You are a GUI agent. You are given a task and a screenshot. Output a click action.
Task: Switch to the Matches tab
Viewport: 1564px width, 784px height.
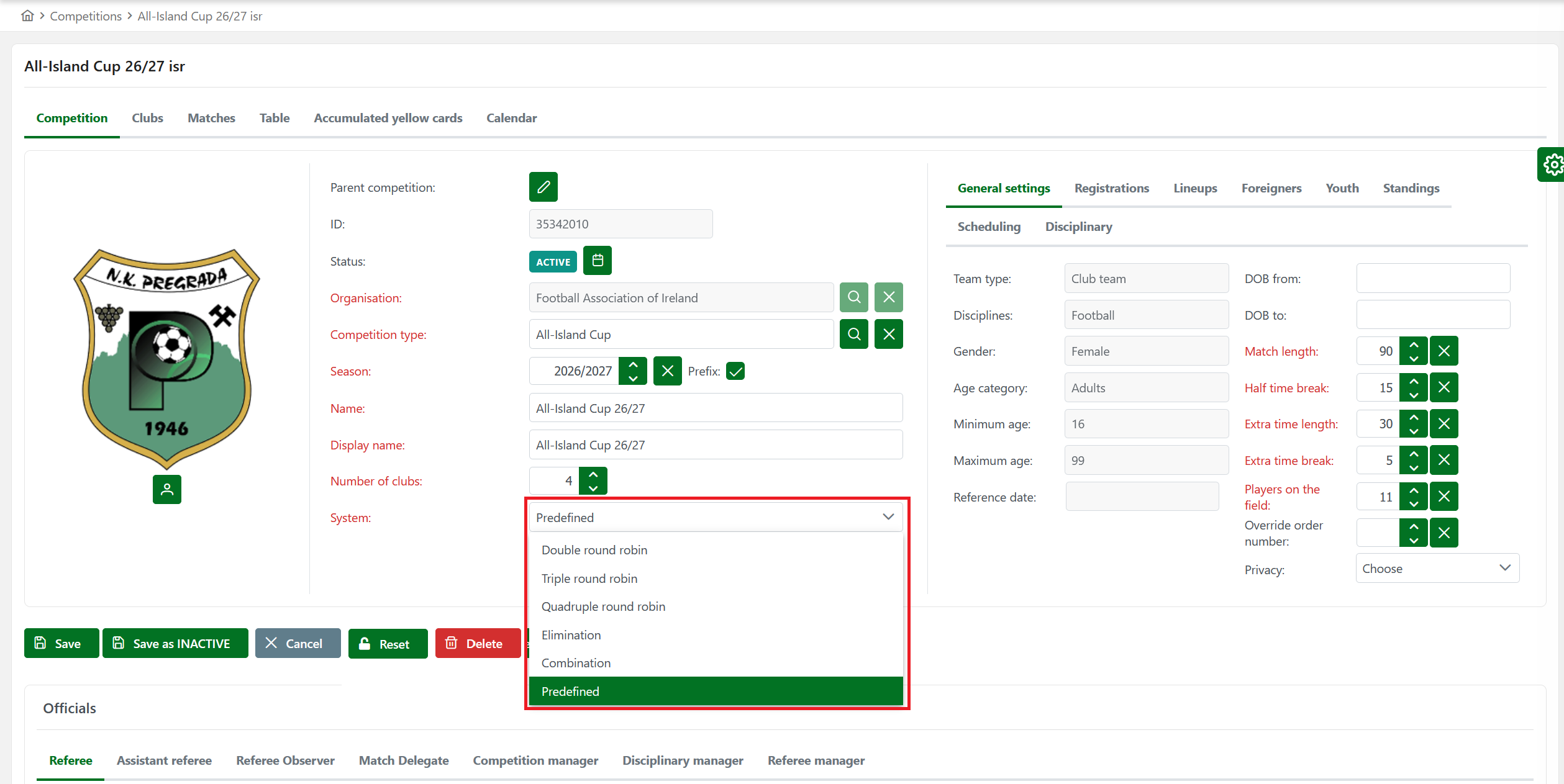click(x=211, y=118)
